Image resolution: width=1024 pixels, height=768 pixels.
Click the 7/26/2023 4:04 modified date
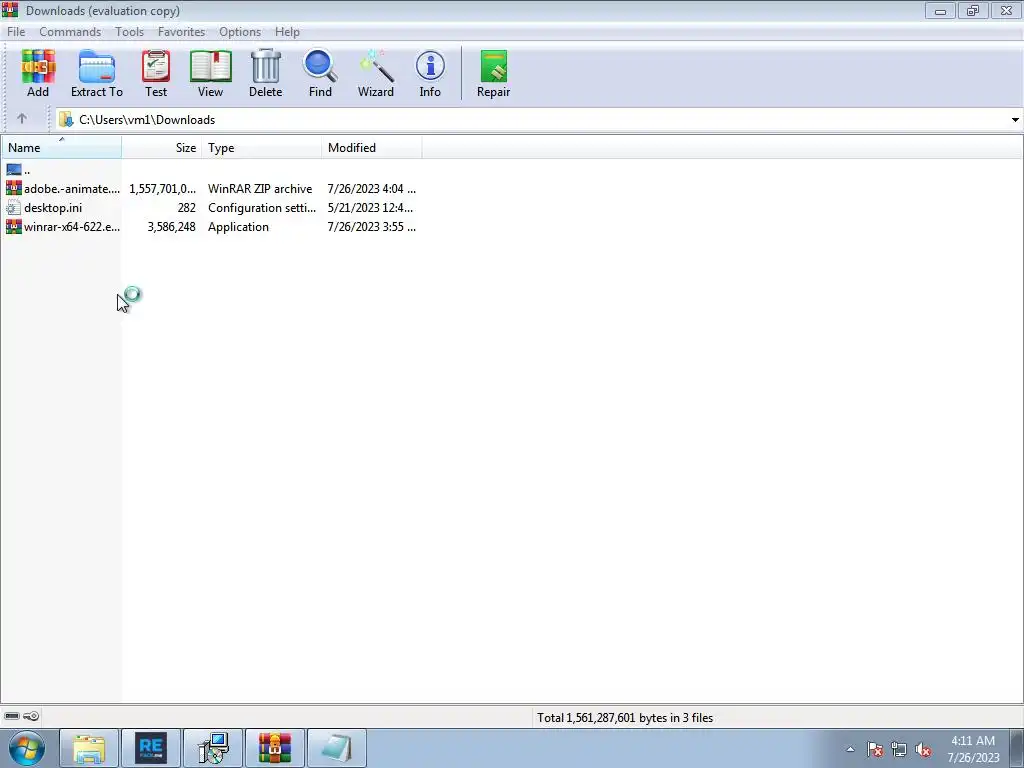(372, 189)
